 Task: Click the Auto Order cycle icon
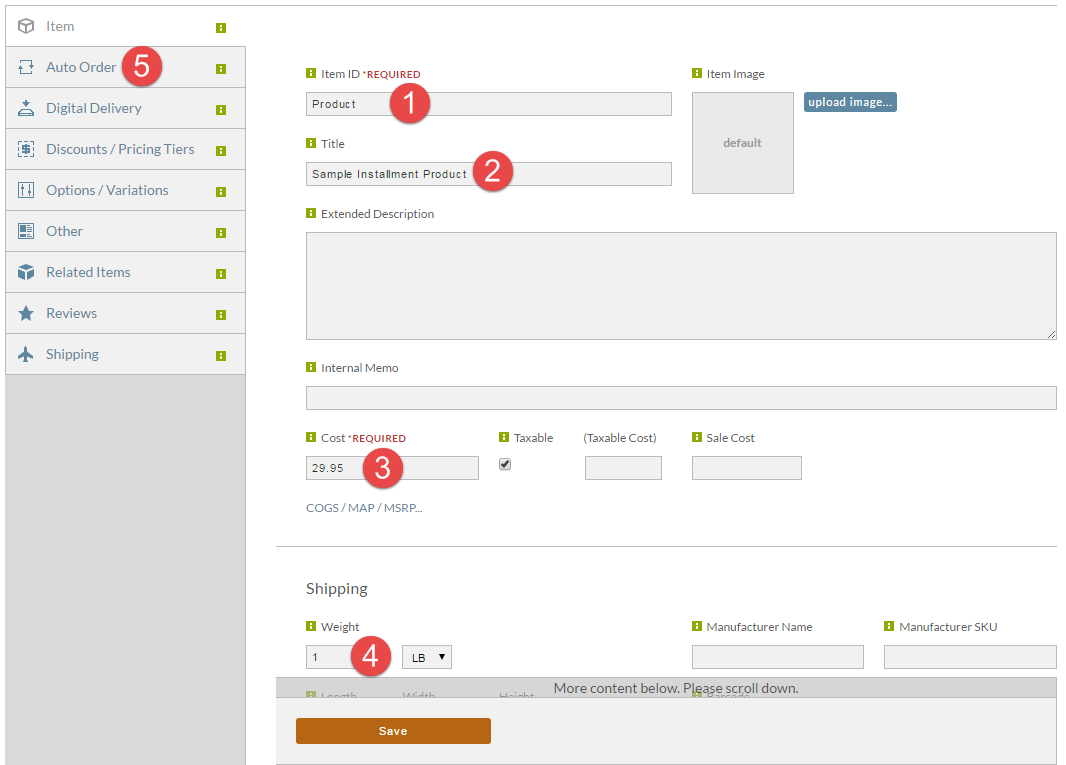pyautogui.click(x=26, y=67)
